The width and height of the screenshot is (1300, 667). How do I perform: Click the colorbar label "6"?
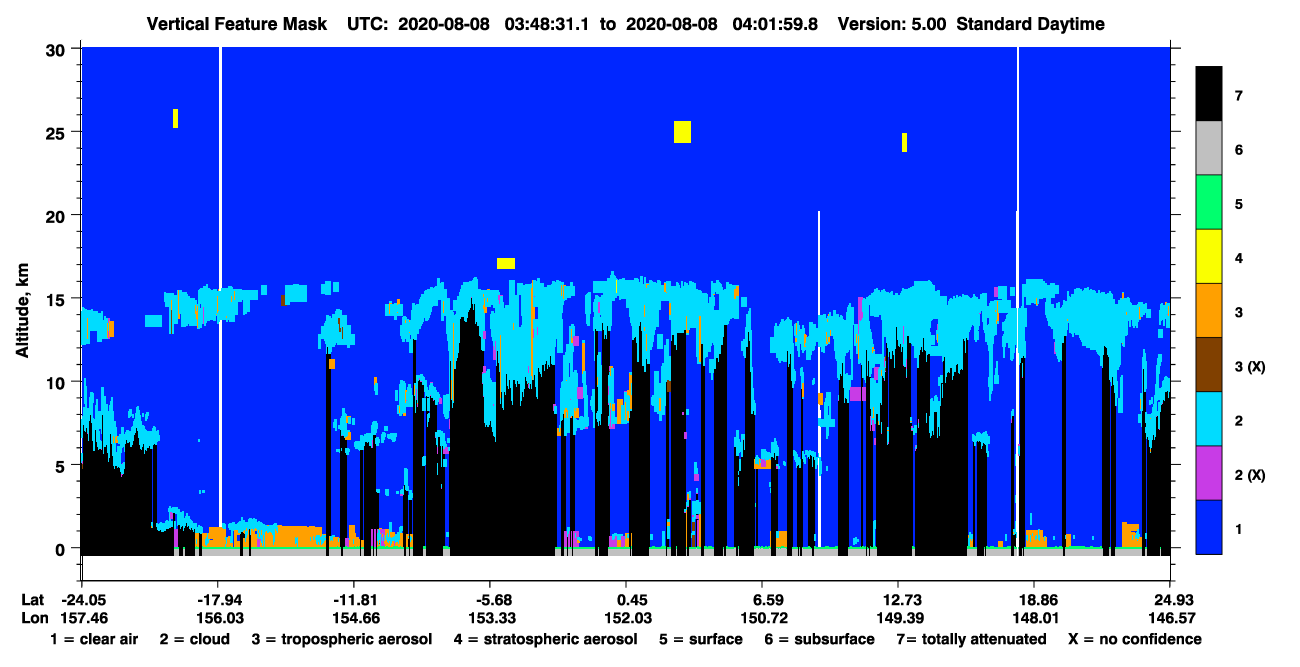click(x=1239, y=150)
